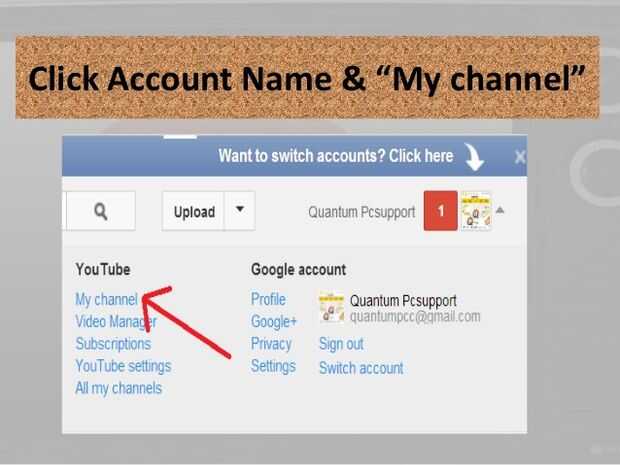Open the red notification badge showing 1
This screenshot has height=465, width=620.
point(440,211)
